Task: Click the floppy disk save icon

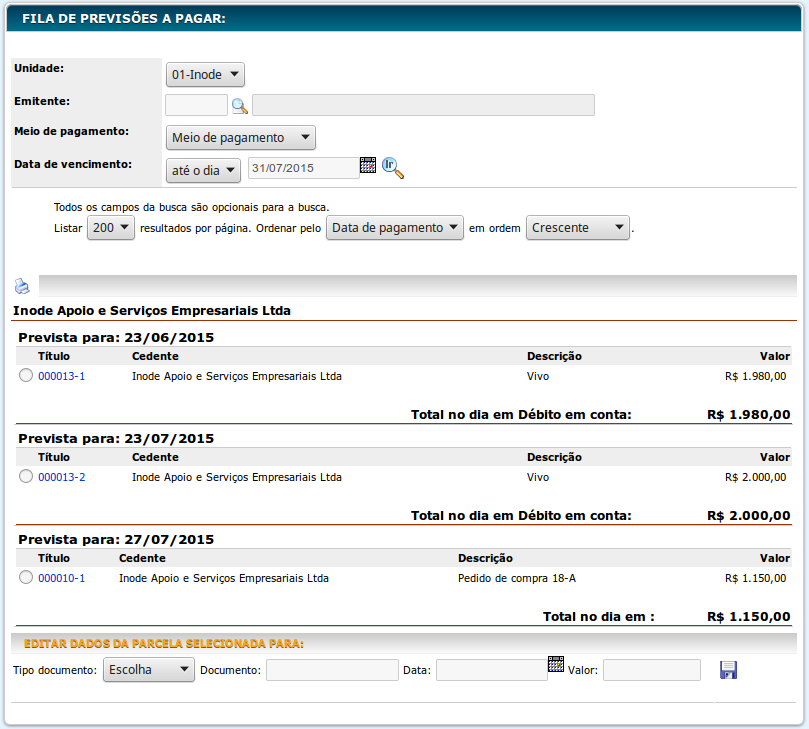Action: [728, 670]
